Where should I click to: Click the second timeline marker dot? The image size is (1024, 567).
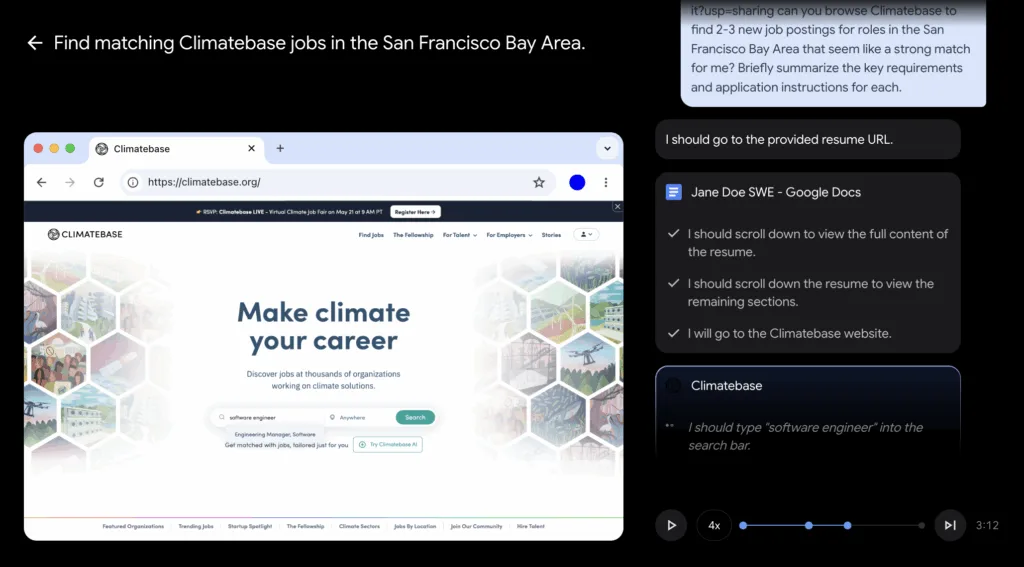(x=808, y=525)
